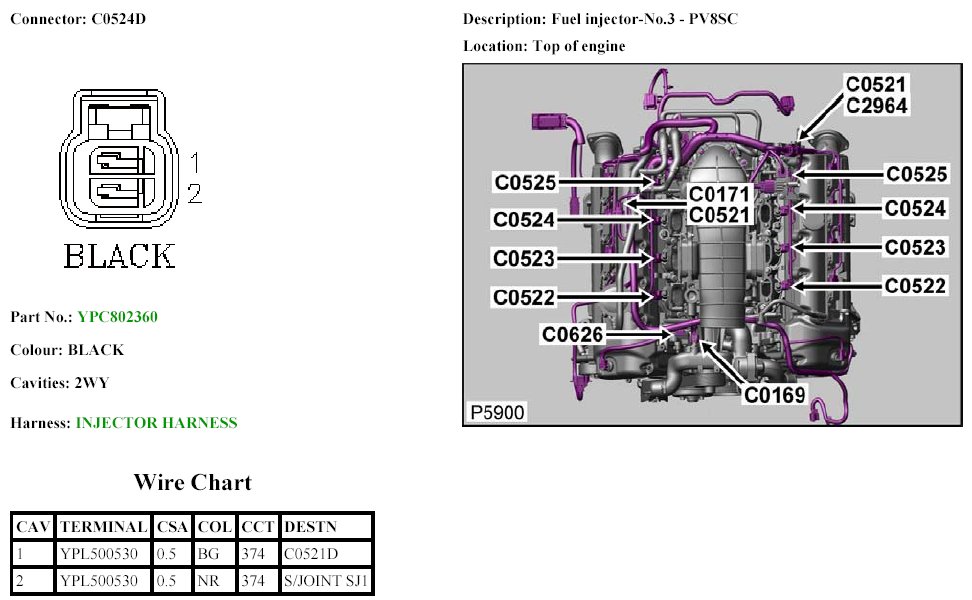Viewport: 972px width, 600px height.
Task: Select the BG wire colour cell
Action: coord(214,554)
